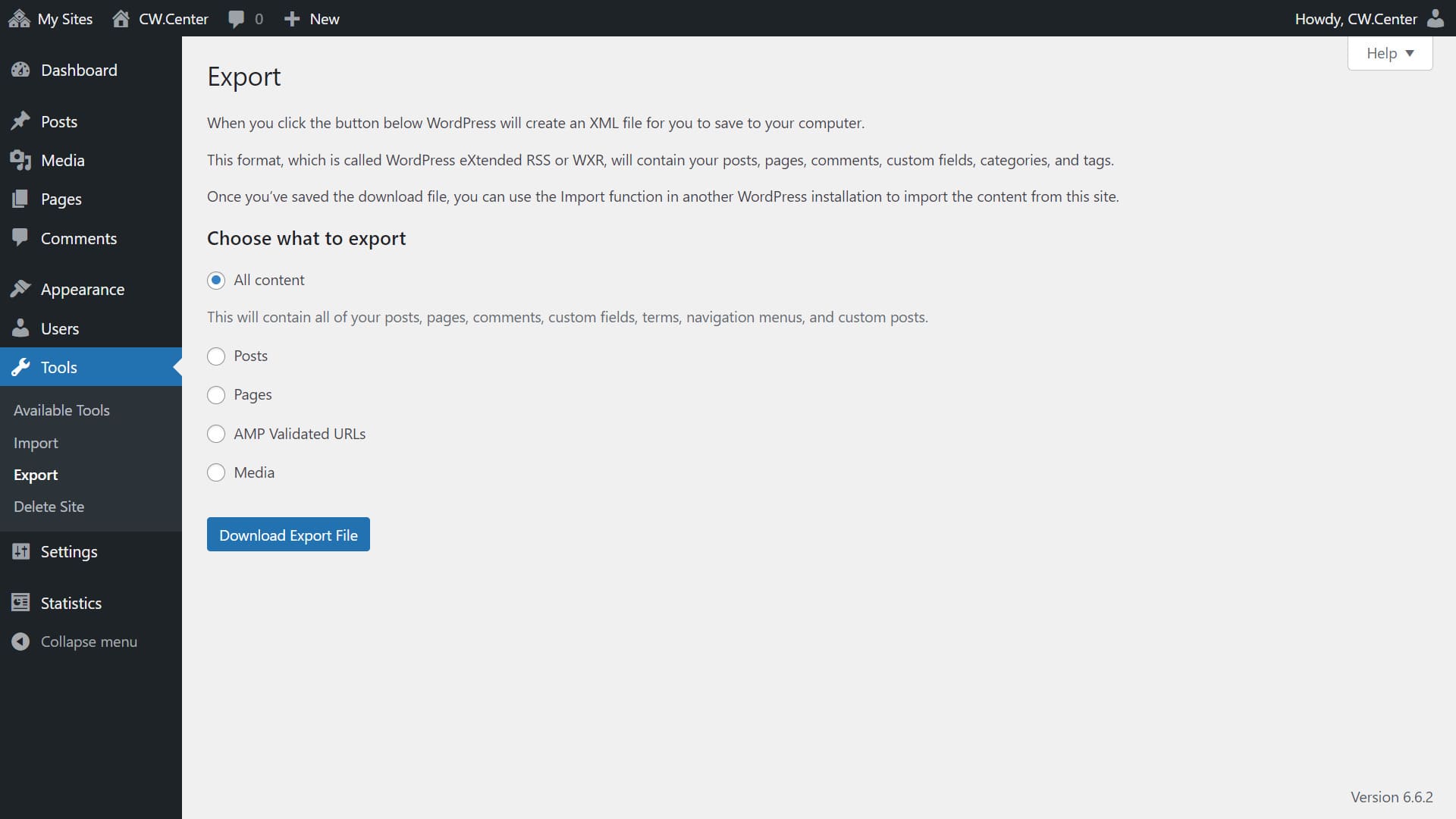Expand the New item menu in admin bar
This screenshot has width=1456, height=819.
point(311,18)
